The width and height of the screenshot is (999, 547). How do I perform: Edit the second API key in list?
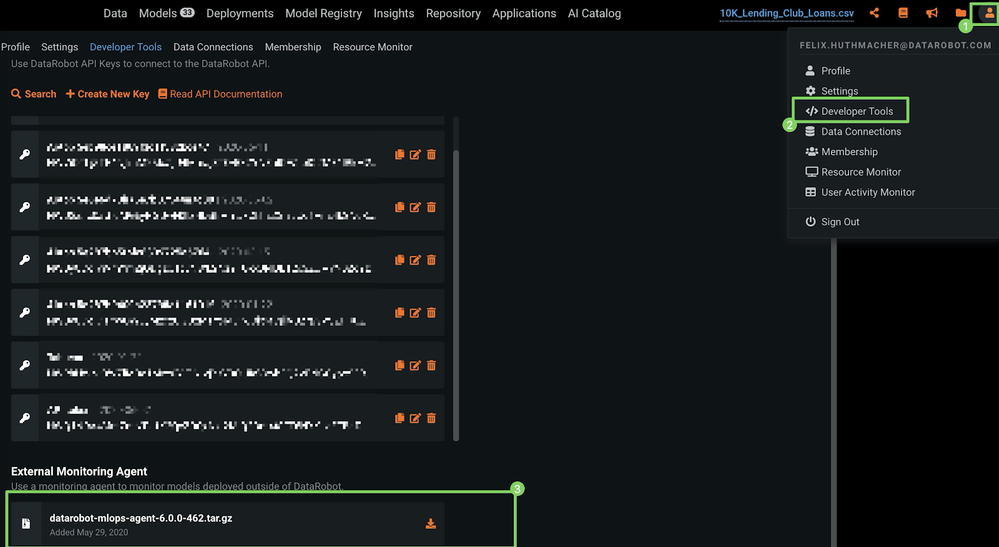pyautogui.click(x=415, y=207)
